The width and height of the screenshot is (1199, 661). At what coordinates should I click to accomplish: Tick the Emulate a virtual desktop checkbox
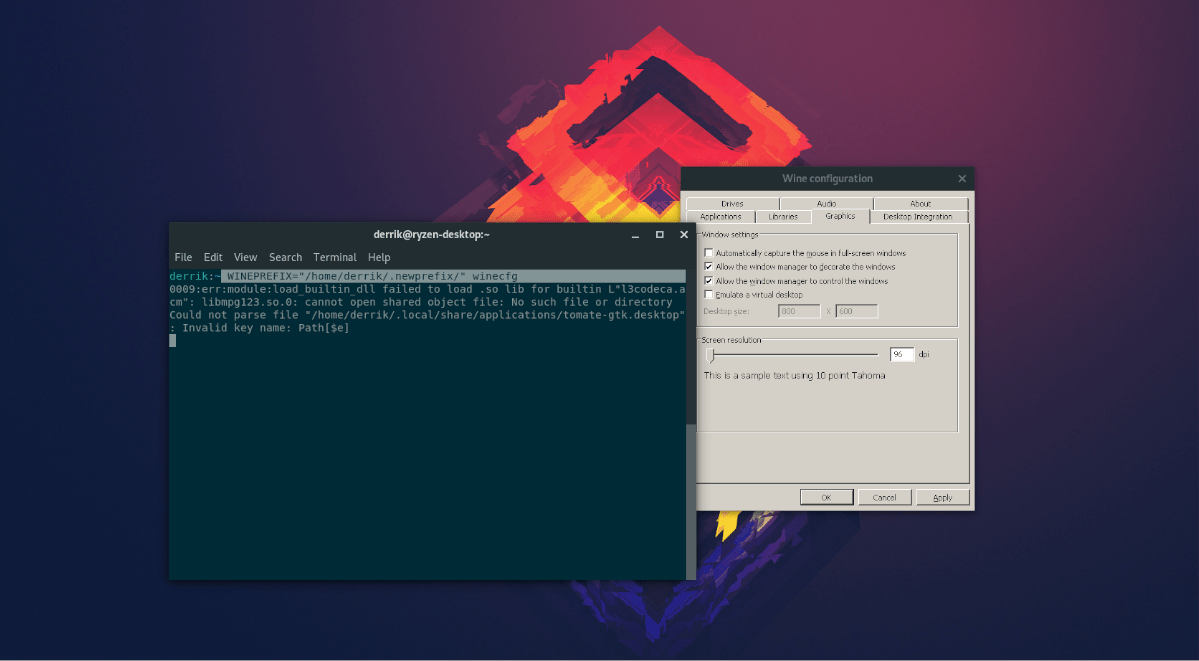pyautogui.click(x=709, y=295)
